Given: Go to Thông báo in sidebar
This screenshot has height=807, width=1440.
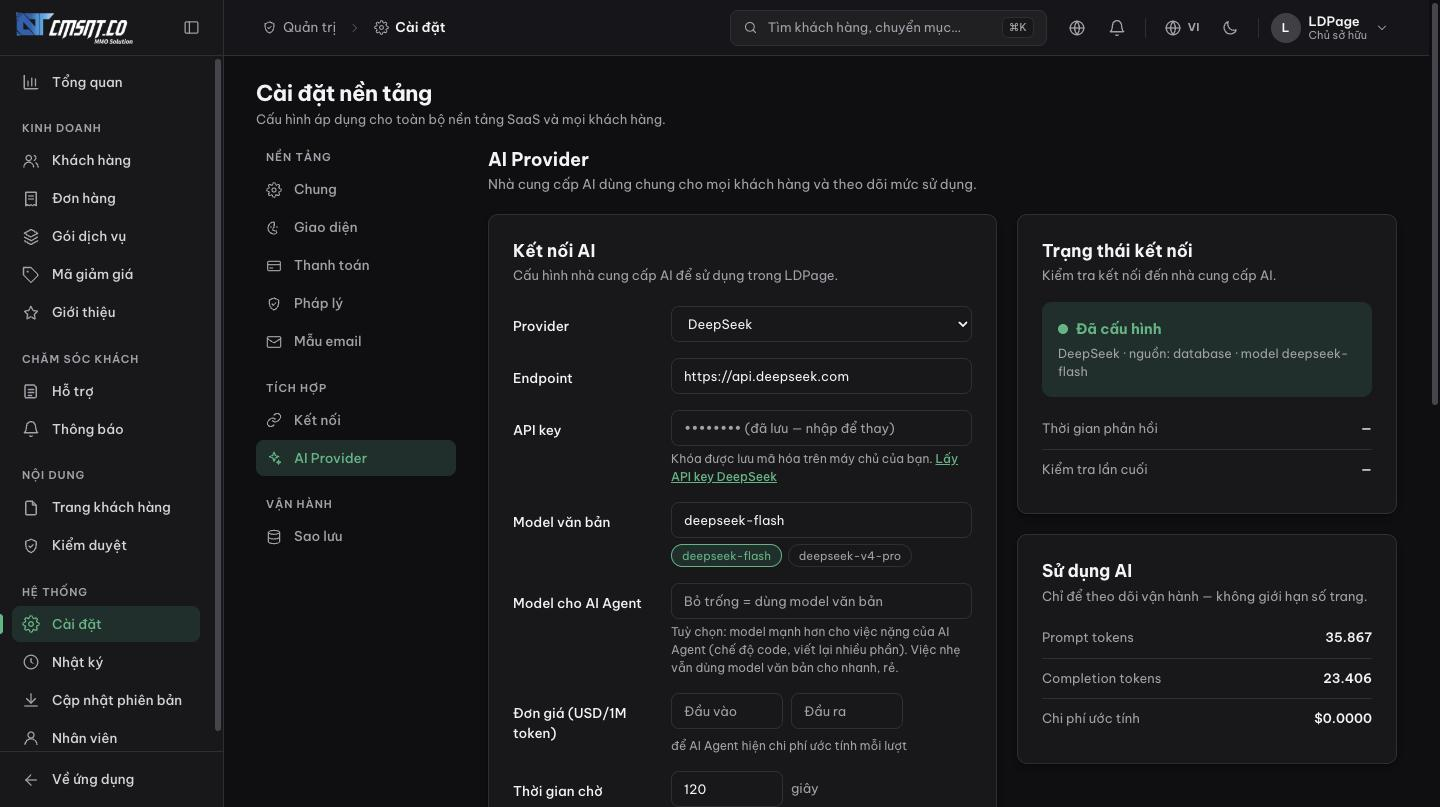Looking at the screenshot, I should (x=106, y=429).
